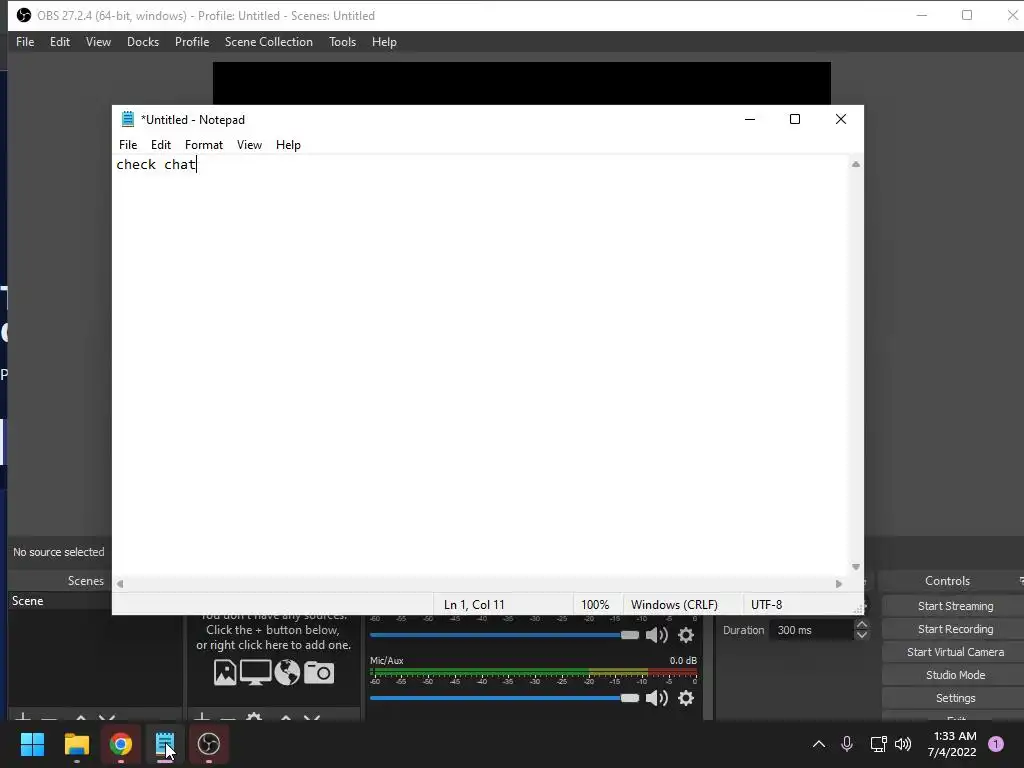
Task: Open the OBS Edit menu
Action: 59,42
